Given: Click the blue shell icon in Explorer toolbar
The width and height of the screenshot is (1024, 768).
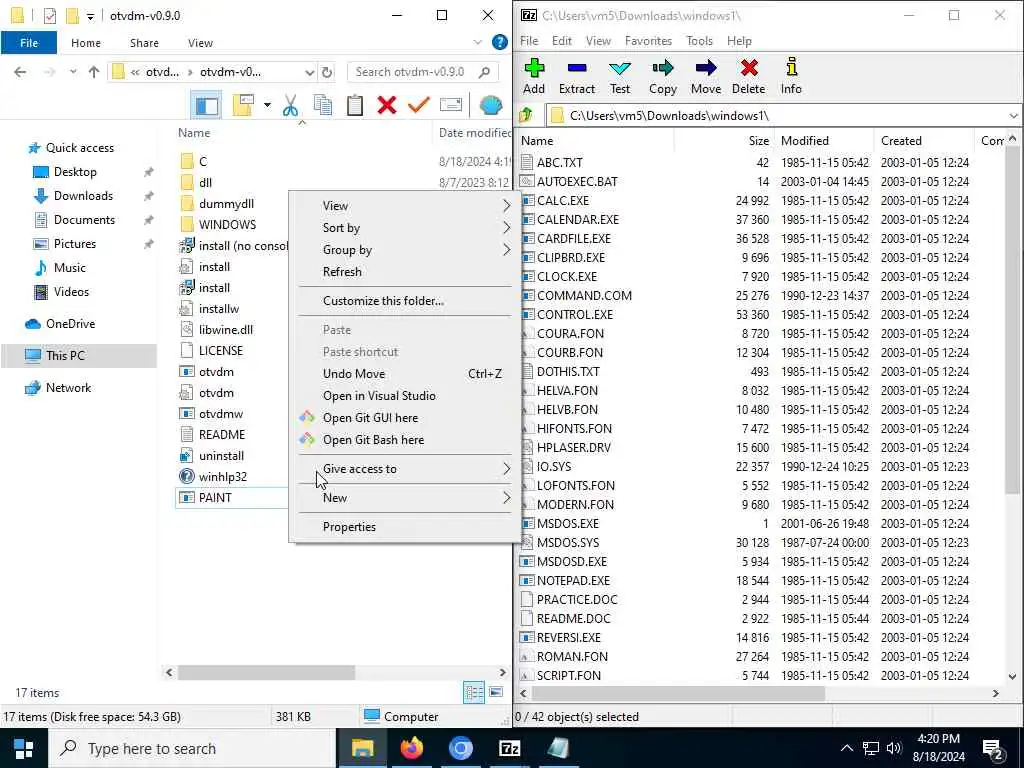Looking at the screenshot, I should (490, 105).
